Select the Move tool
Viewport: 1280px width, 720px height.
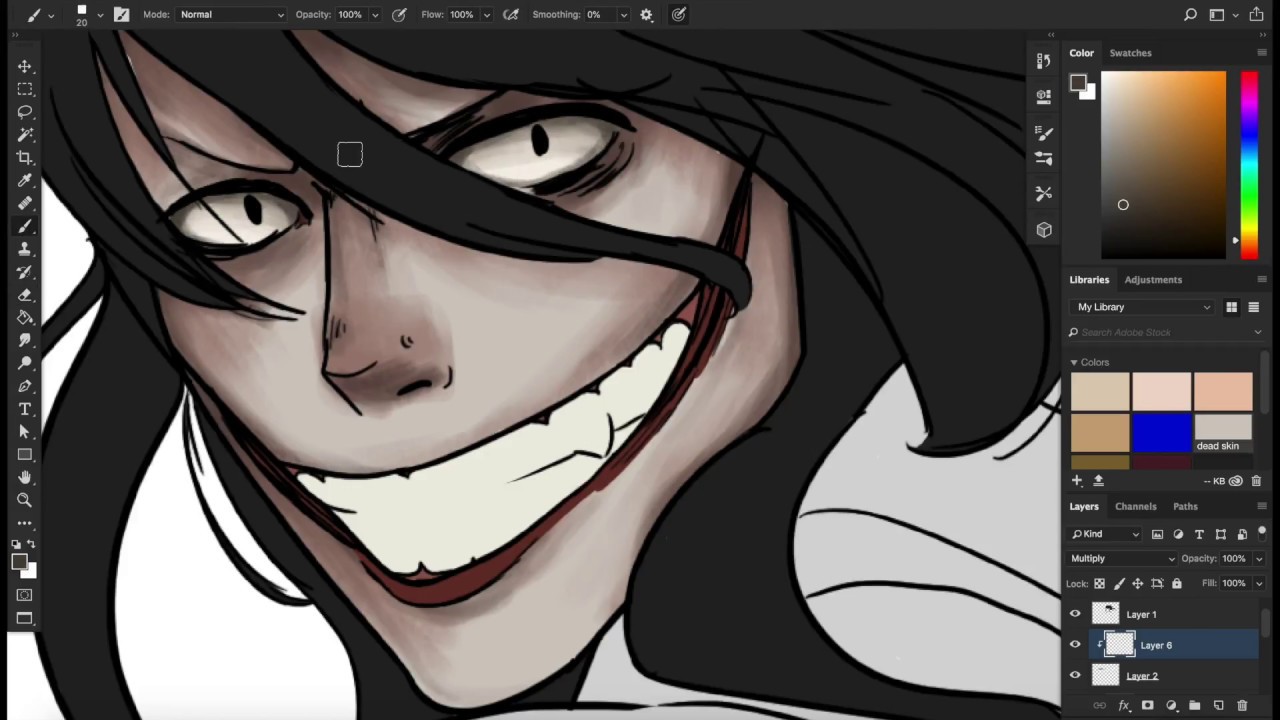[25, 66]
